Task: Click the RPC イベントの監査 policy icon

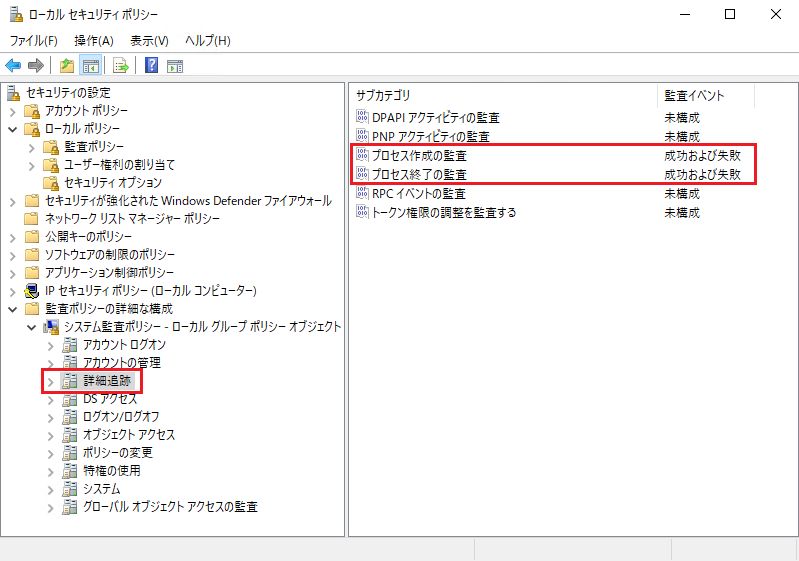Action: pos(362,193)
